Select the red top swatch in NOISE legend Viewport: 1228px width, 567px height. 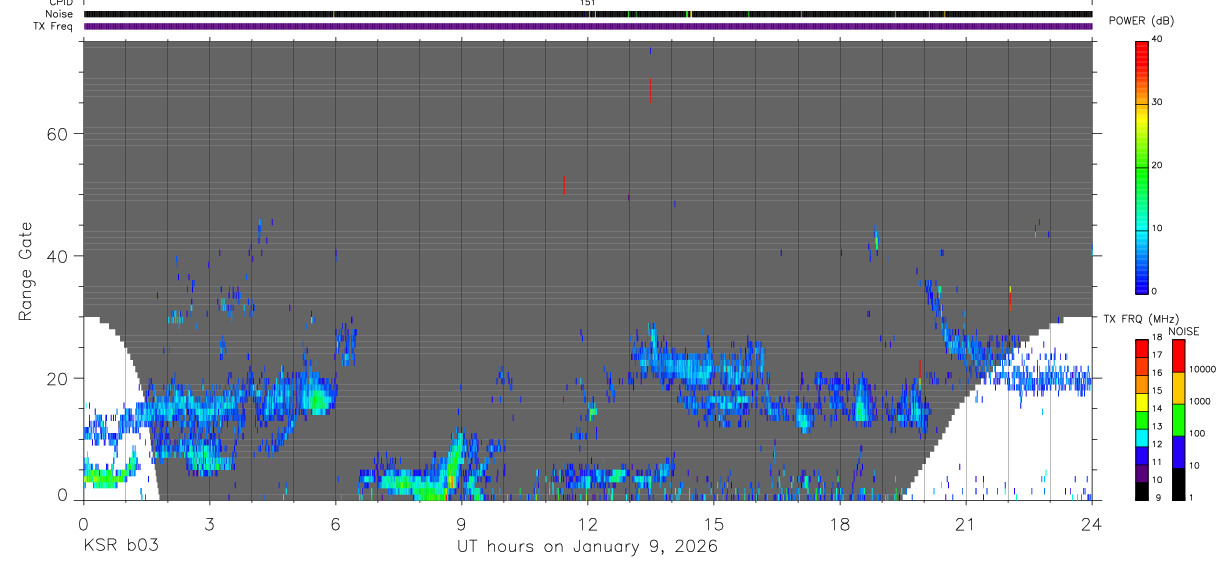(x=1178, y=356)
